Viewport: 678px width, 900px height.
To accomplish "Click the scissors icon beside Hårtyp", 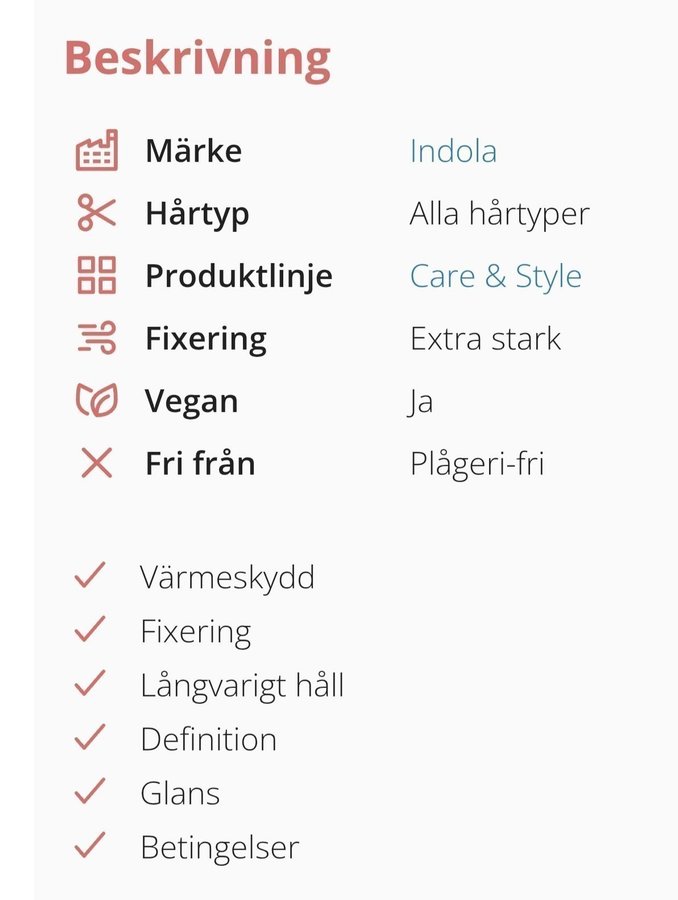I will click(x=97, y=213).
